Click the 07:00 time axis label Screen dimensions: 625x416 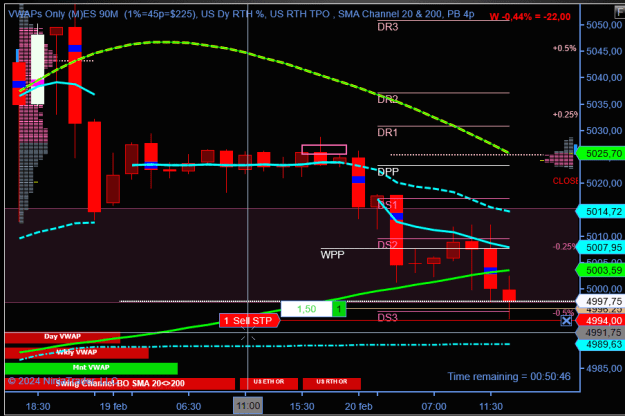(434, 406)
